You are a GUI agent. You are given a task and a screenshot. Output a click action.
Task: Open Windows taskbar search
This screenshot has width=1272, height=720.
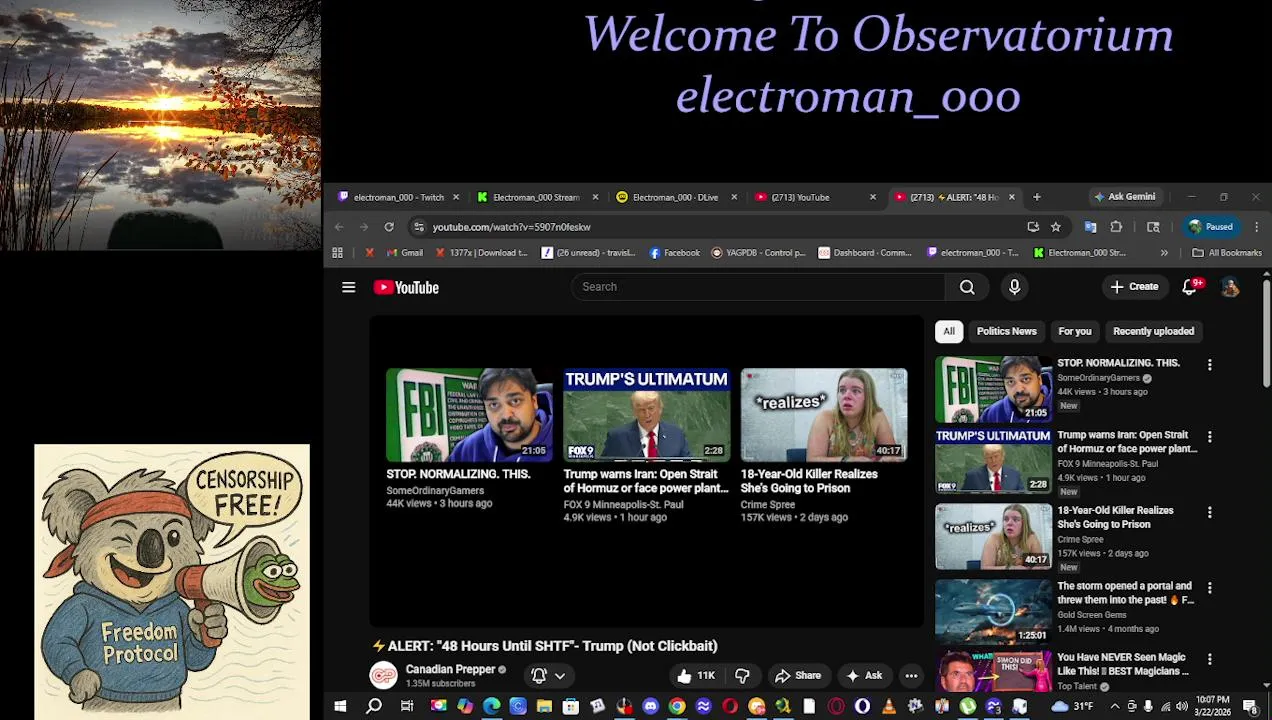[x=374, y=707]
